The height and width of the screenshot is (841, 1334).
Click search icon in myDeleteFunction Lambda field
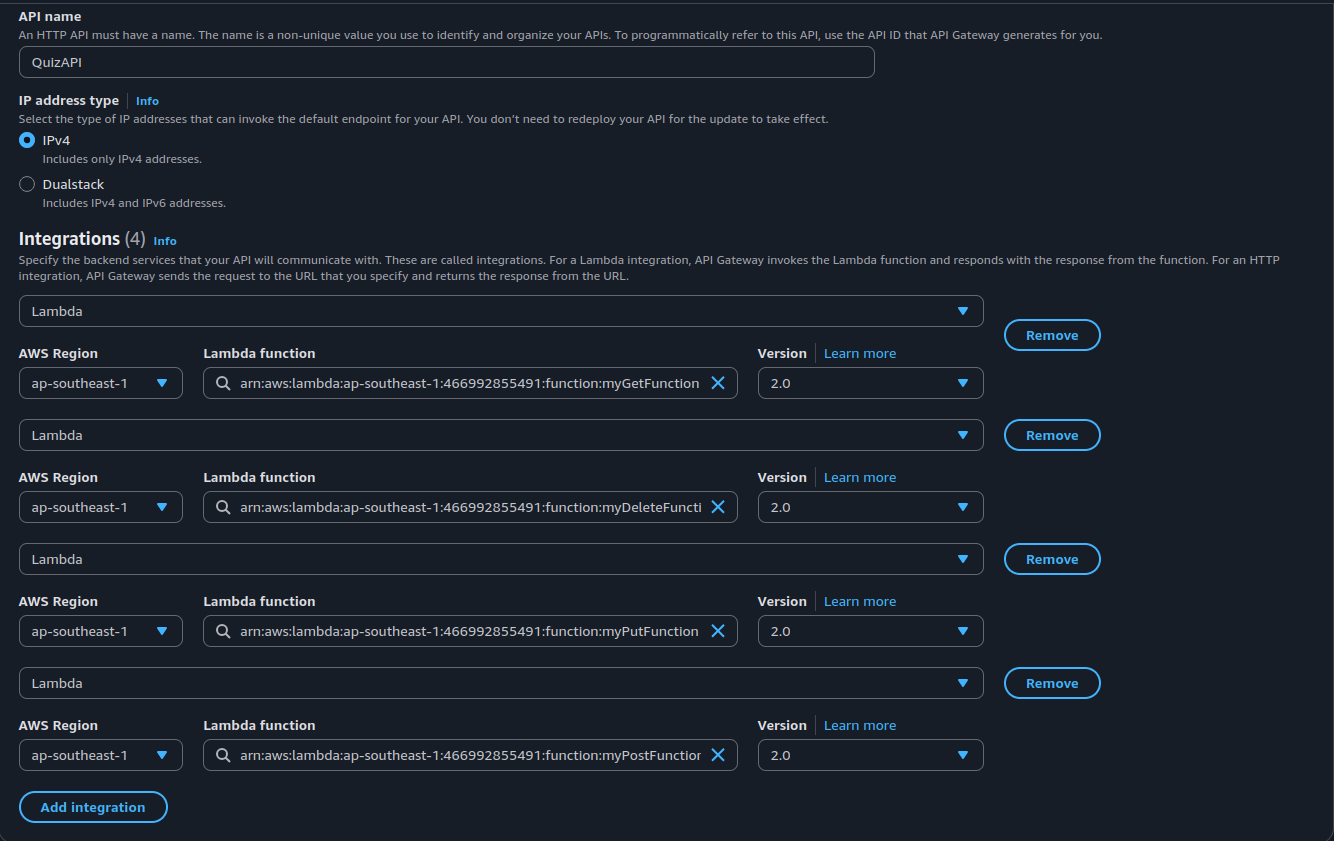222,507
